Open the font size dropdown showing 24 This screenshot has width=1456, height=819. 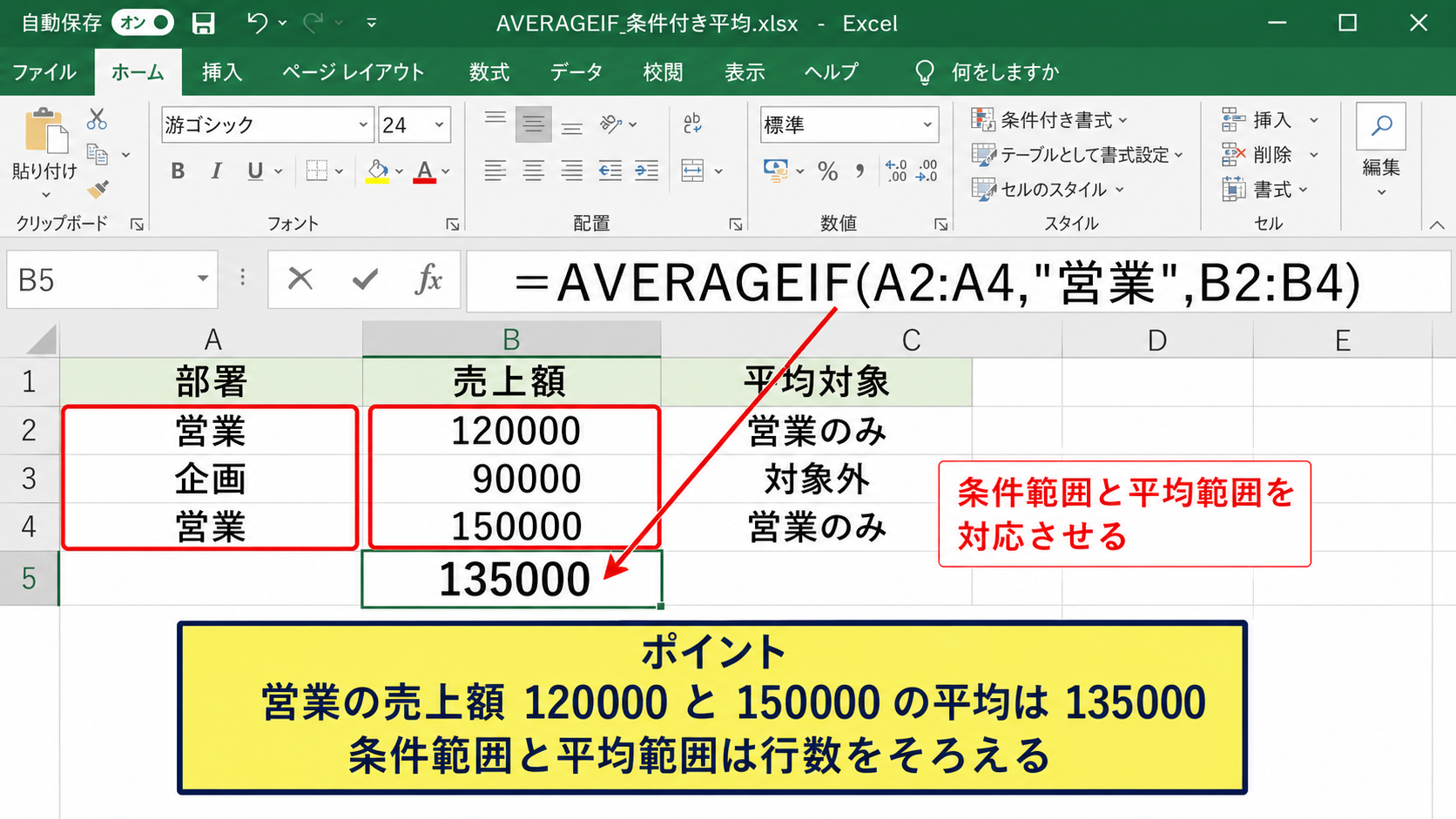[x=440, y=125]
